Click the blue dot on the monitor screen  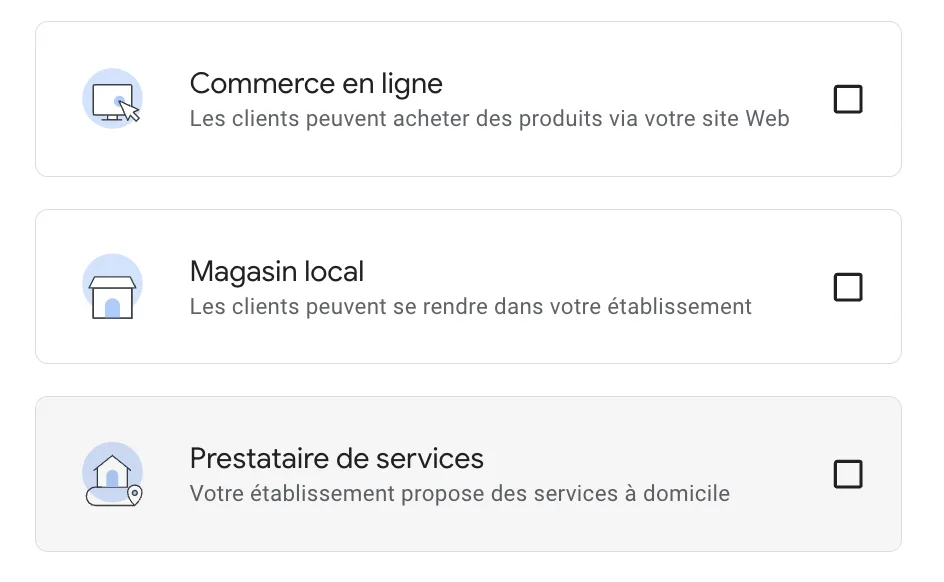coord(119,100)
